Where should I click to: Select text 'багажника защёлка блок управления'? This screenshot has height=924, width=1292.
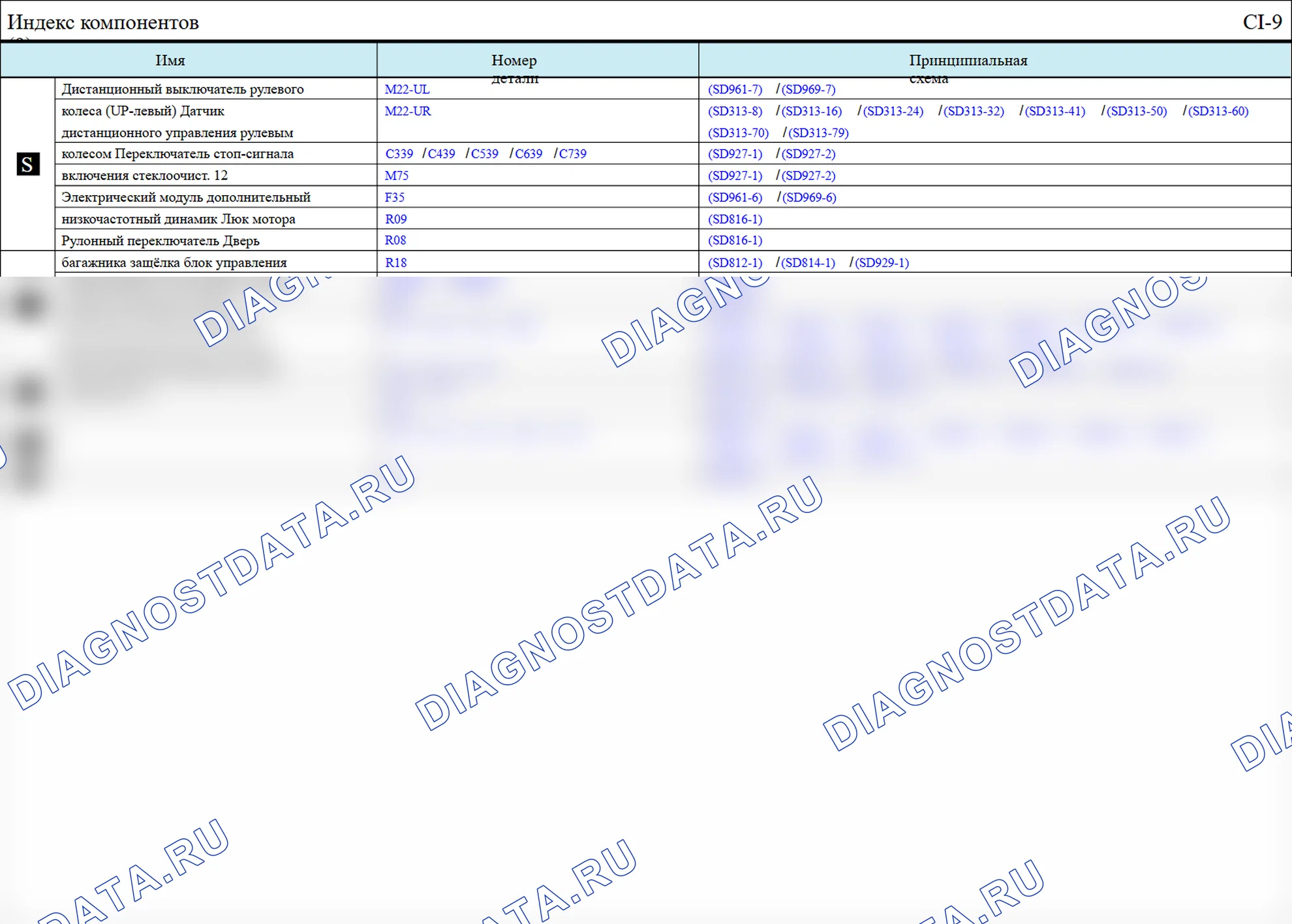point(174,262)
